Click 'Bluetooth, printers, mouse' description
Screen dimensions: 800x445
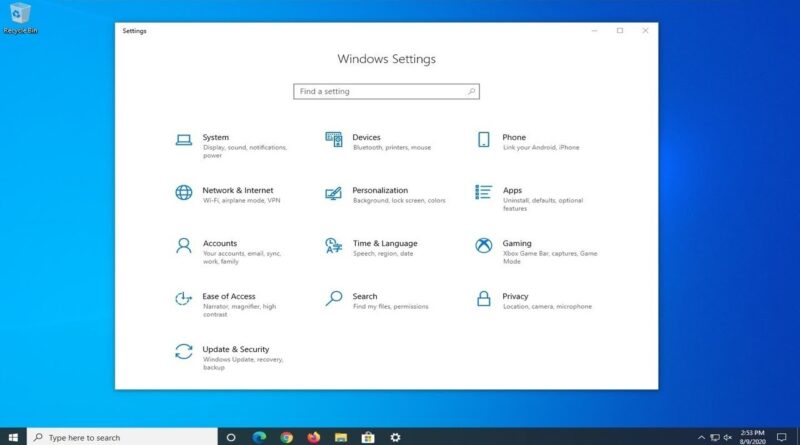tap(392, 147)
